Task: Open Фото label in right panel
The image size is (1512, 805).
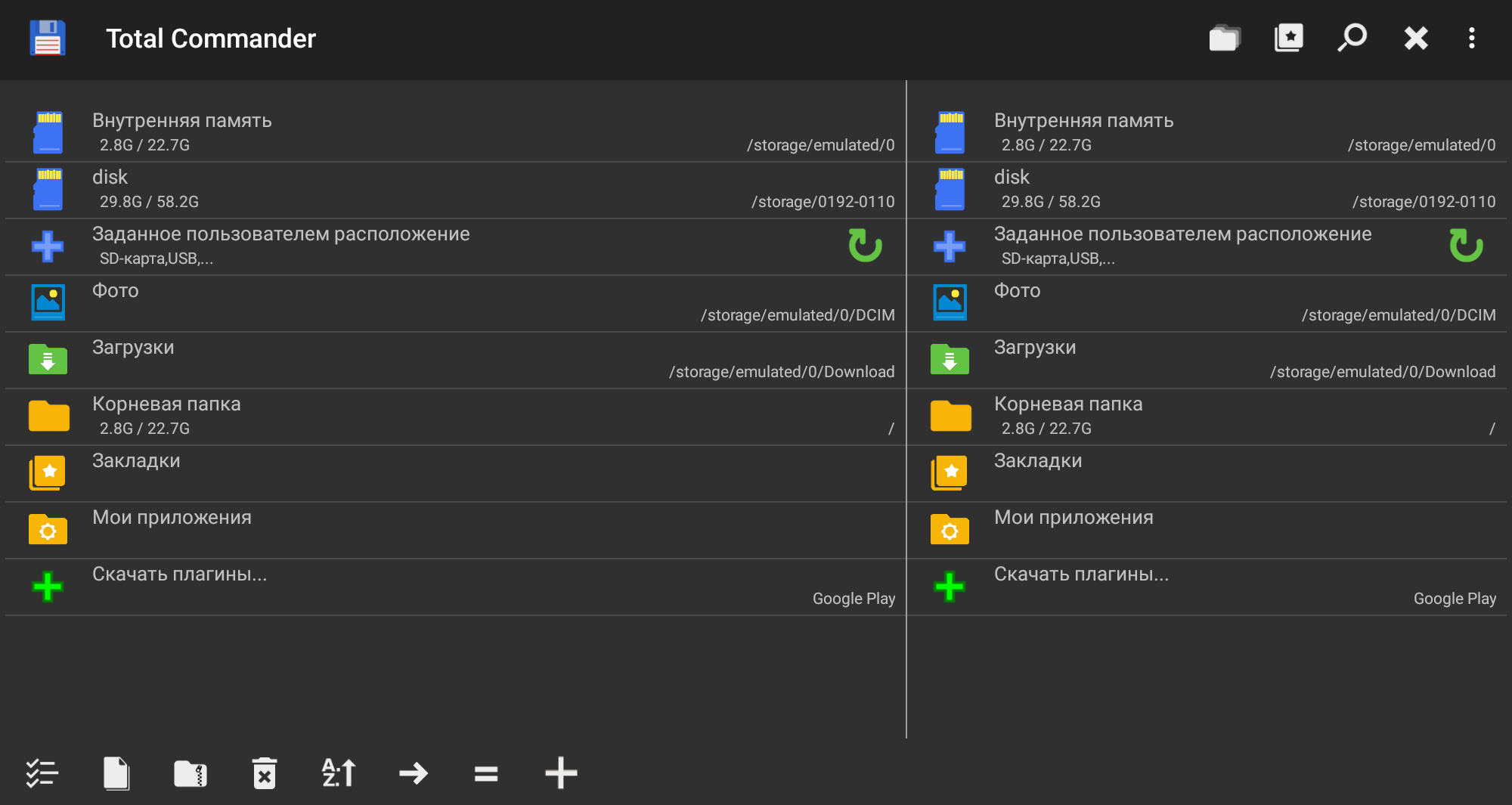Action: point(1018,291)
